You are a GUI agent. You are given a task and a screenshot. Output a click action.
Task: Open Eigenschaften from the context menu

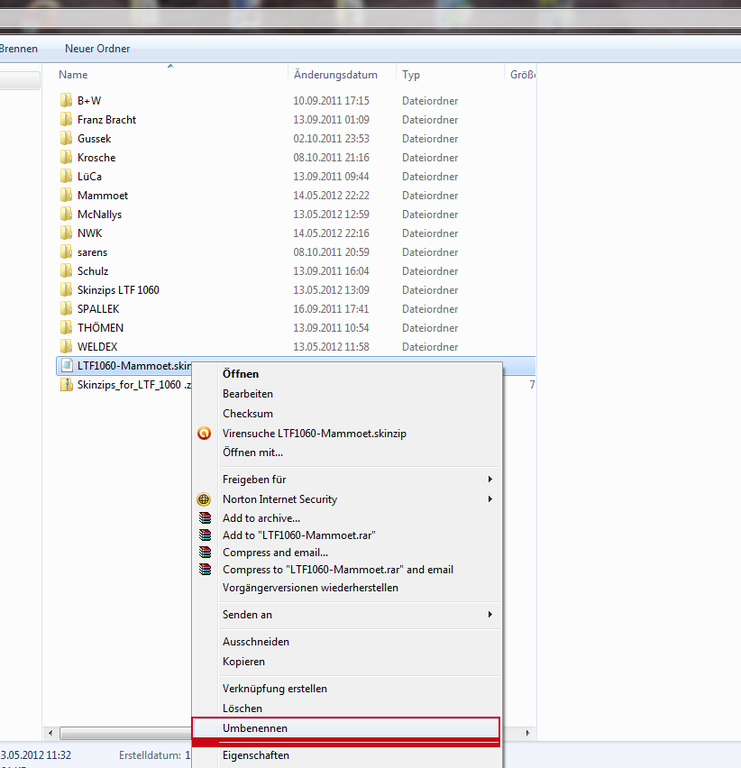(256, 755)
